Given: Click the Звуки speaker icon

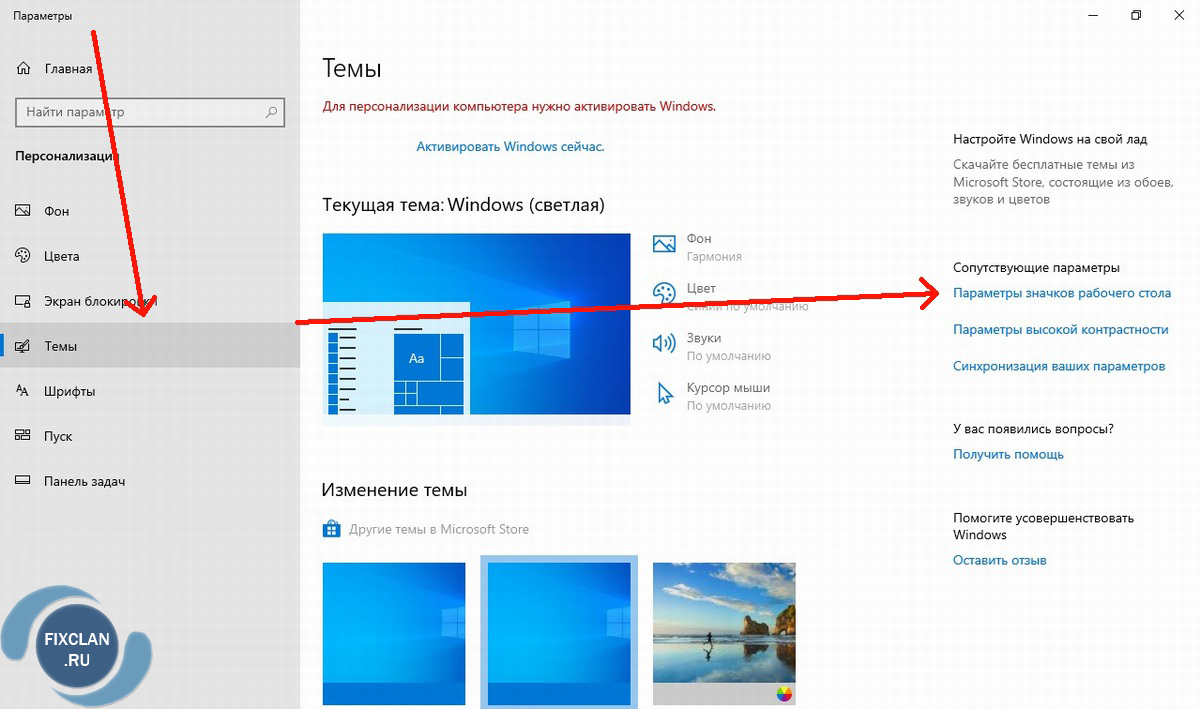Looking at the screenshot, I should (x=664, y=343).
